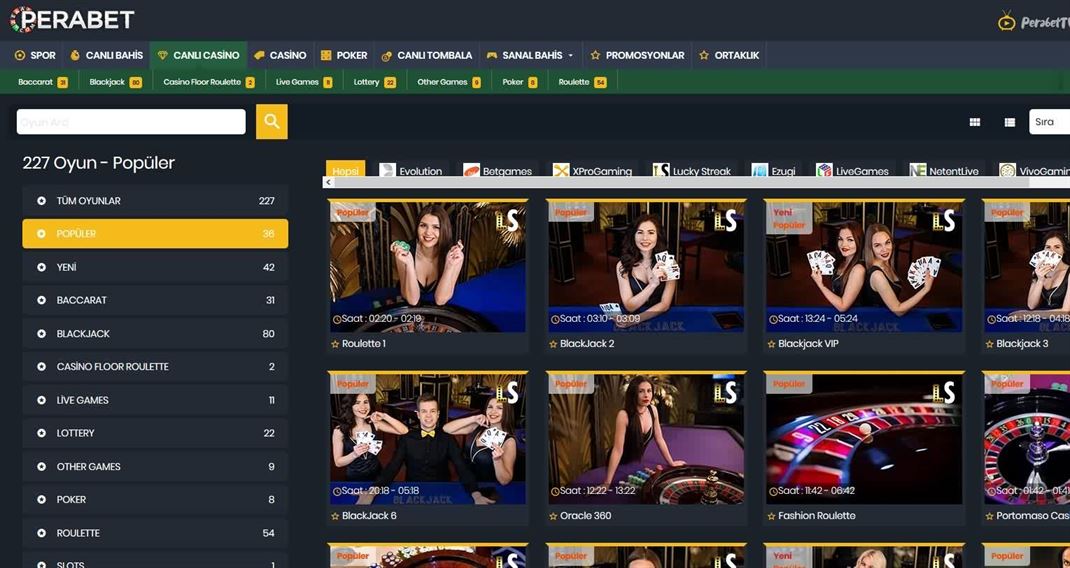Filter by Roulette in green bar
The height and width of the screenshot is (568, 1070).
coord(582,82)
